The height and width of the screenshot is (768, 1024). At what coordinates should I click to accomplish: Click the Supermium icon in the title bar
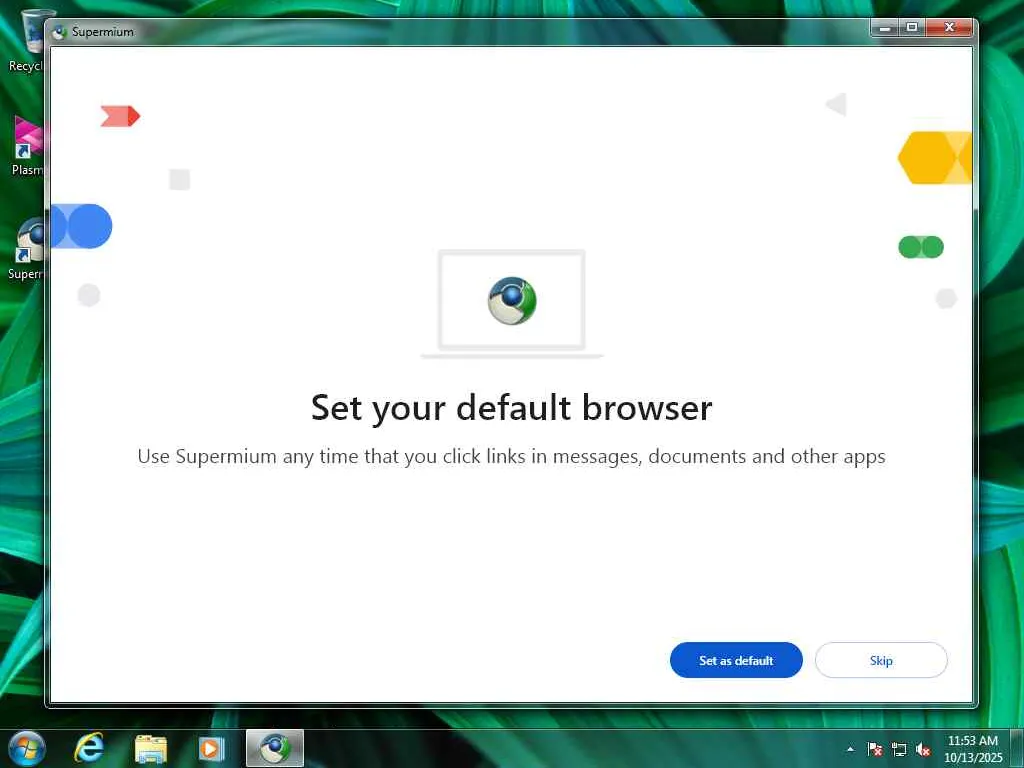point(59,32)
